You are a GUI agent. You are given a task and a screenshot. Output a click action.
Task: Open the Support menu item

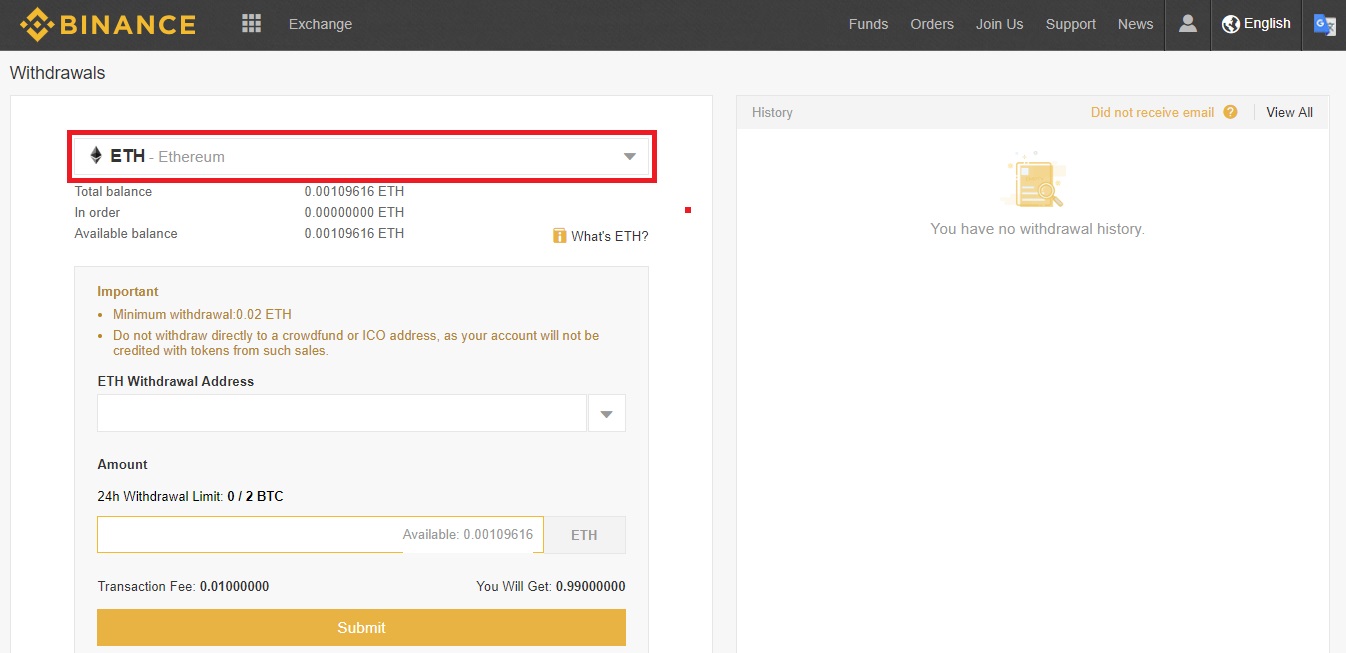pyautogui.click(x=1071, y=24)
